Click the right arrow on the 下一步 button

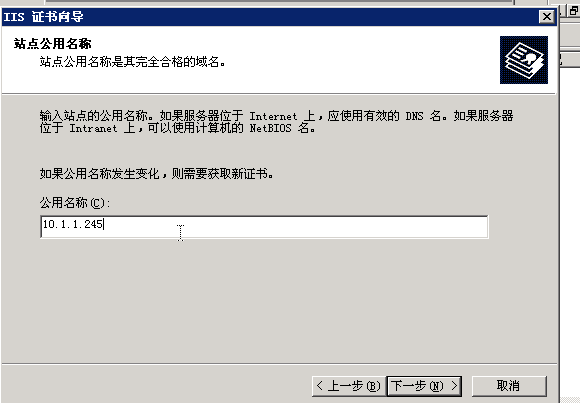(454, 386)
